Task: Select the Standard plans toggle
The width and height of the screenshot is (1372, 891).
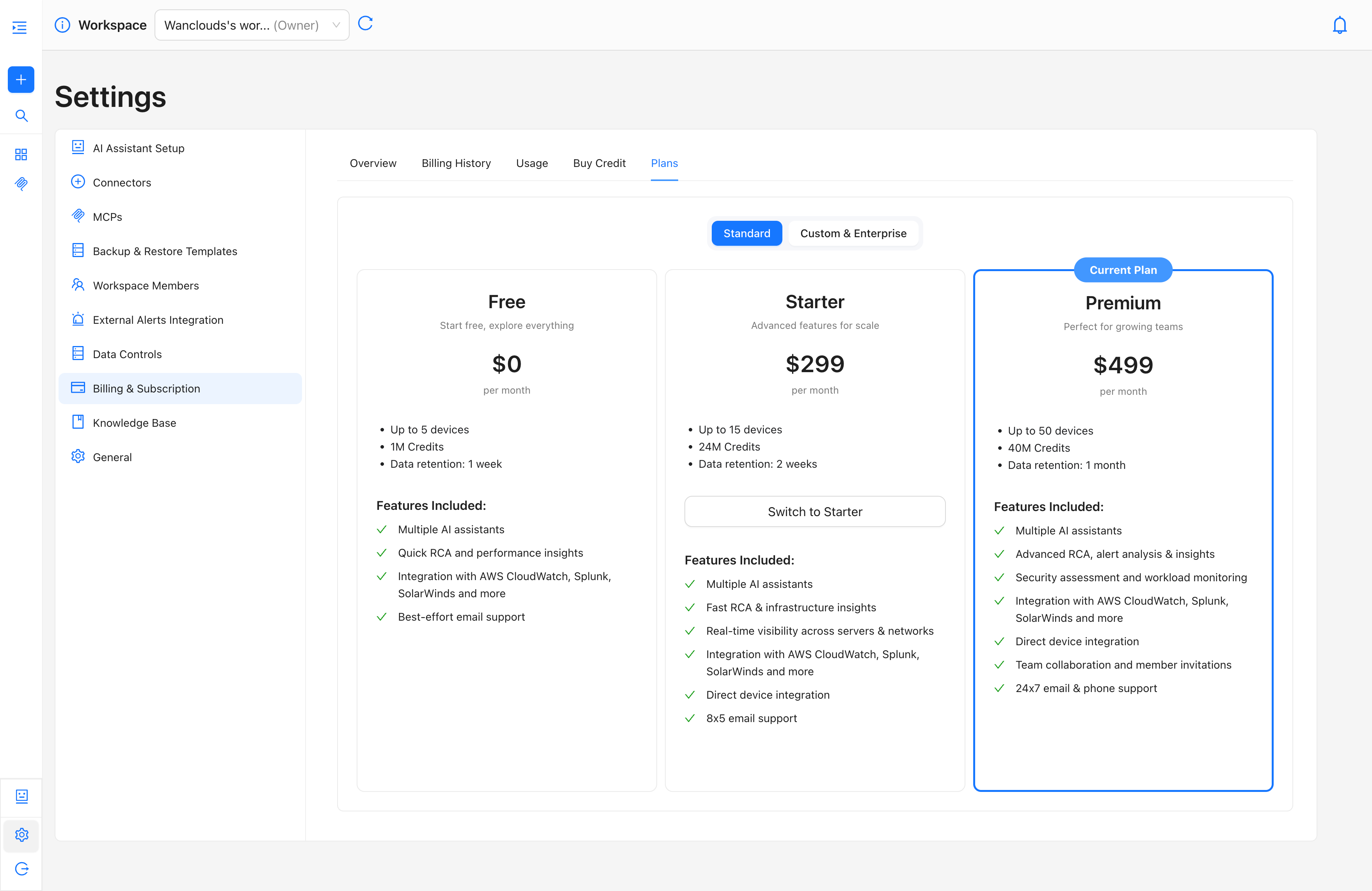Action: point(746,233)
